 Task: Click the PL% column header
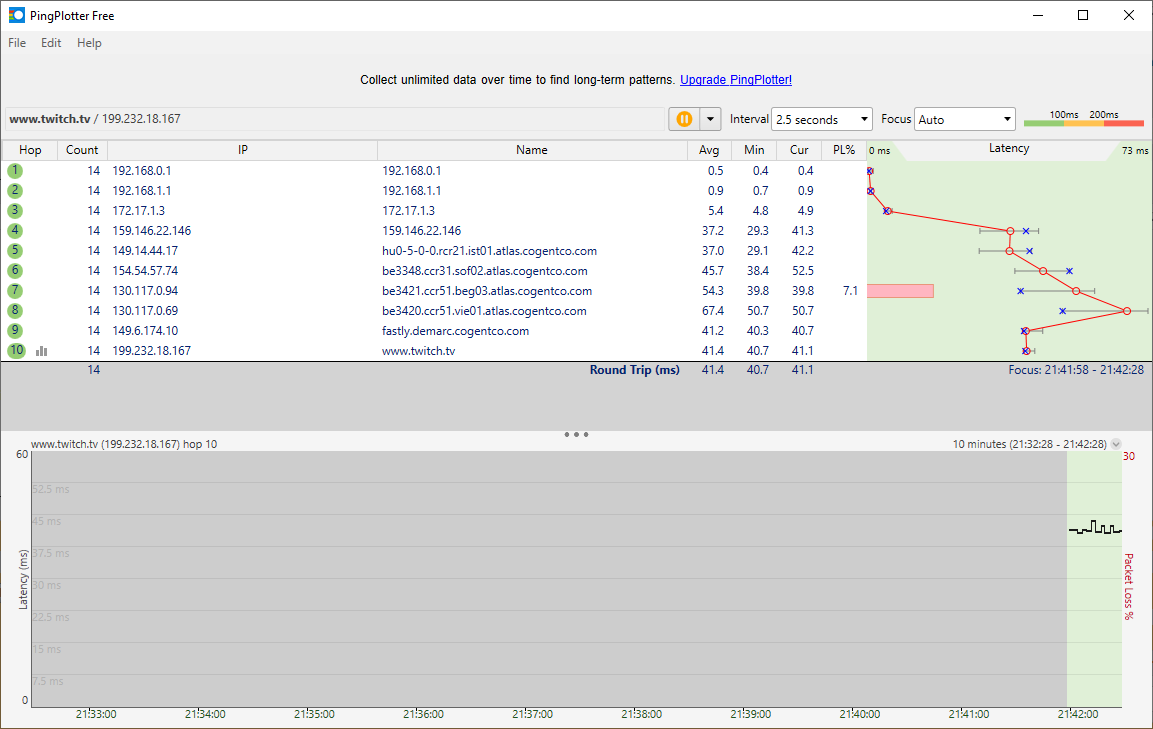pos(844,150)
